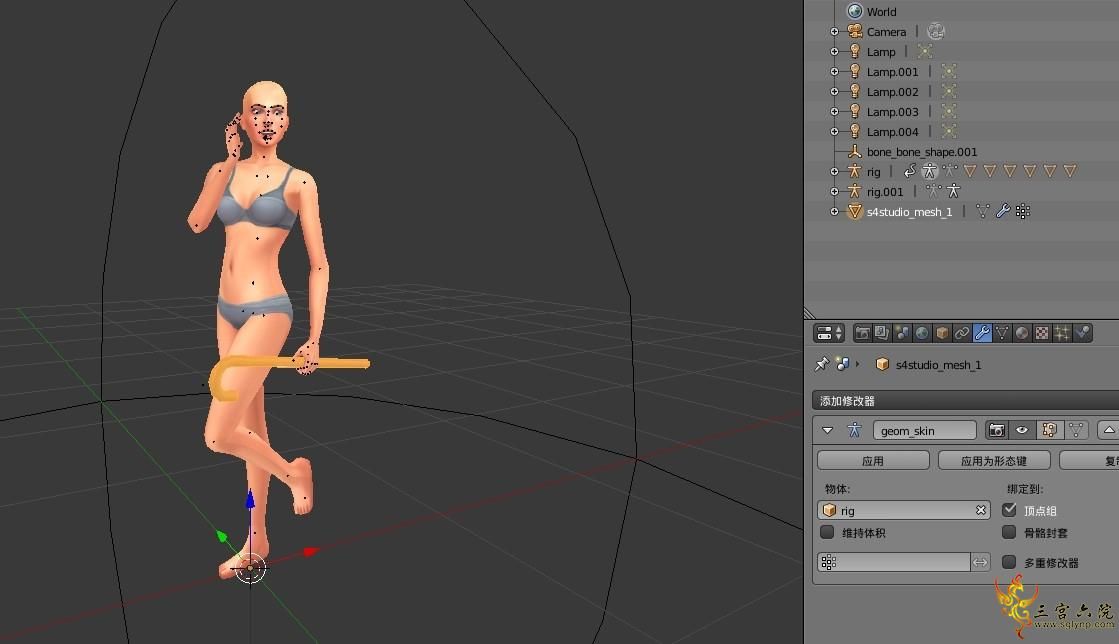Expand Lamp.003 in the outliner

coord(834,111)
